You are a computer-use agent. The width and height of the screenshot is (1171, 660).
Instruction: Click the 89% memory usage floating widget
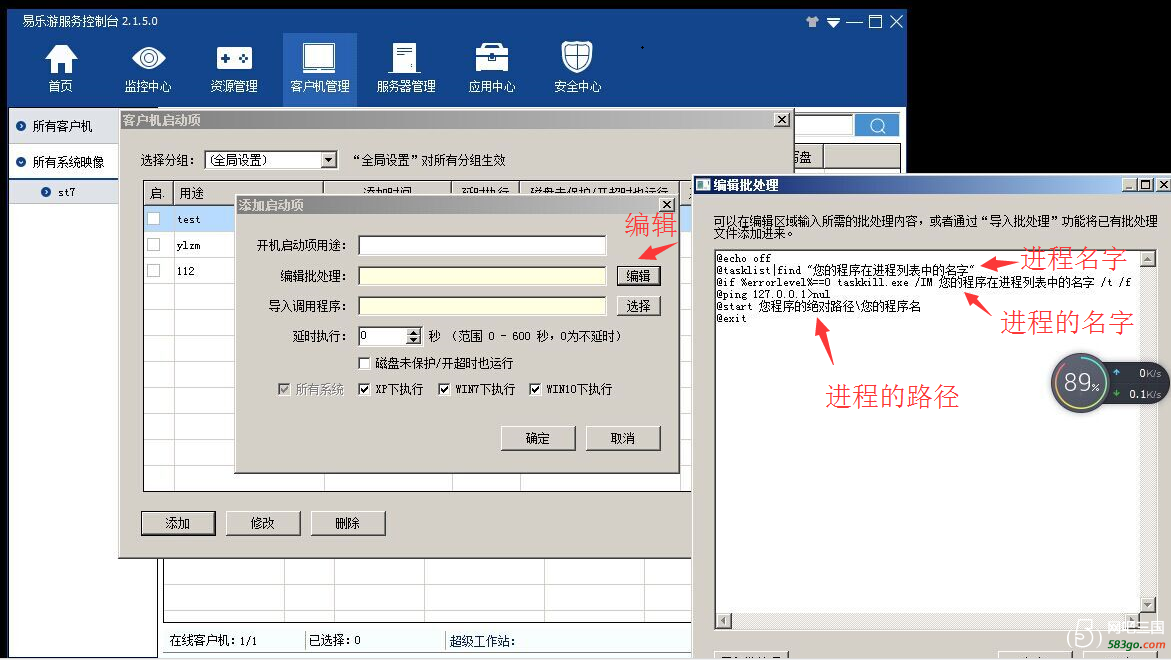(1079, 383)
